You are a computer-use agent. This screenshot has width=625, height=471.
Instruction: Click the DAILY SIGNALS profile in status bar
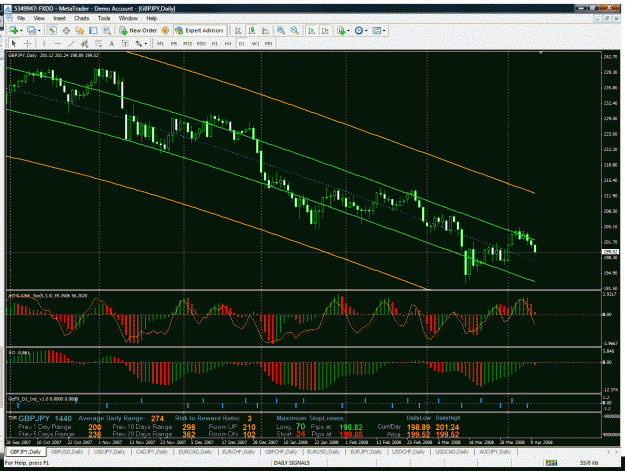pos(291,463)
